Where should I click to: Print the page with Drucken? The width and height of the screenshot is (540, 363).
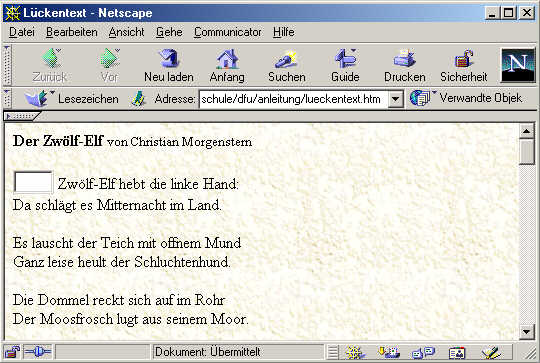pyautogui.click(x=405, y=65)
